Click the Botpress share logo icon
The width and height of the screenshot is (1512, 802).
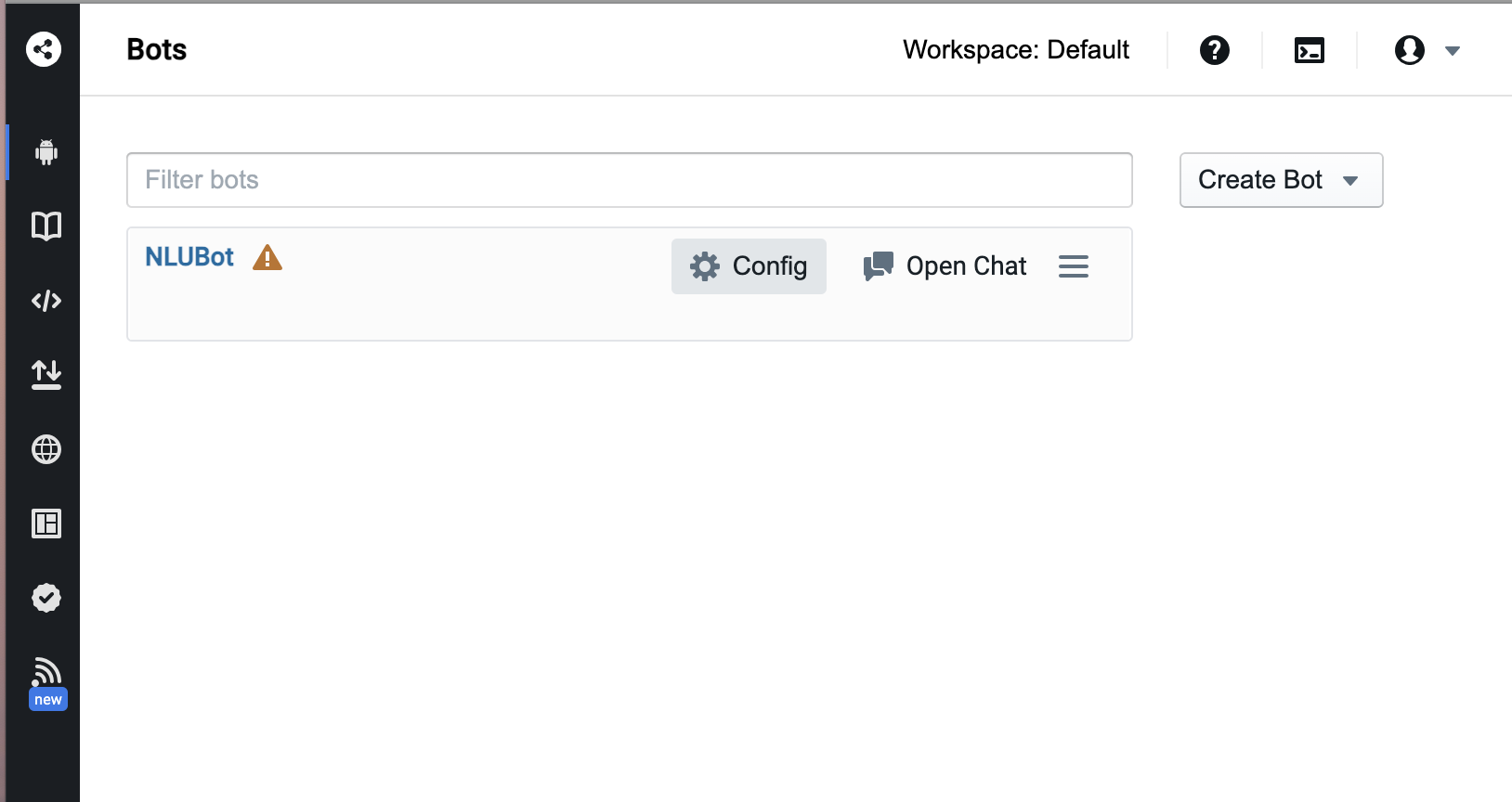tap(44, 49)
